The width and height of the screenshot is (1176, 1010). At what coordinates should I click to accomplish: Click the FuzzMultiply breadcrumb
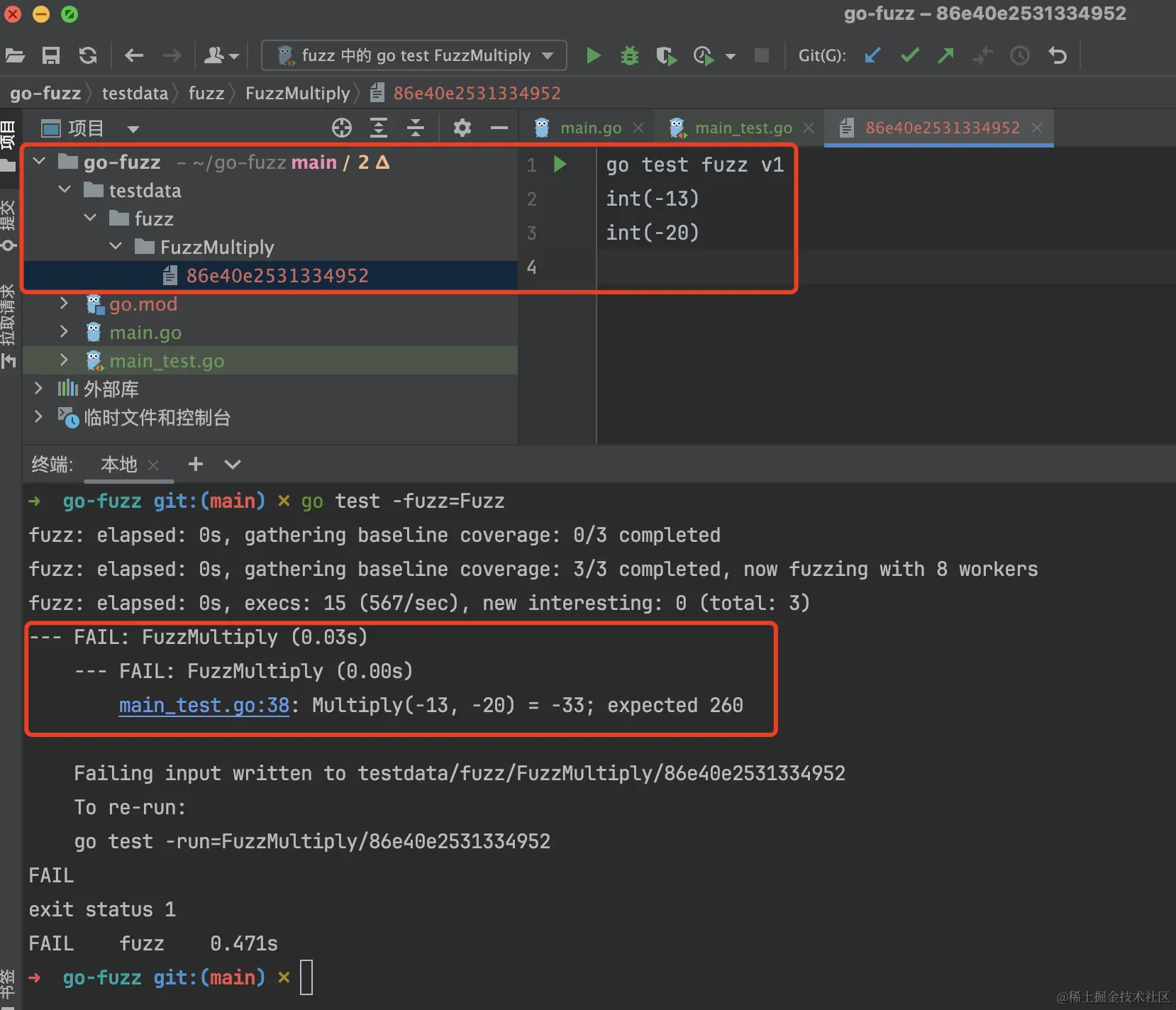298,93
